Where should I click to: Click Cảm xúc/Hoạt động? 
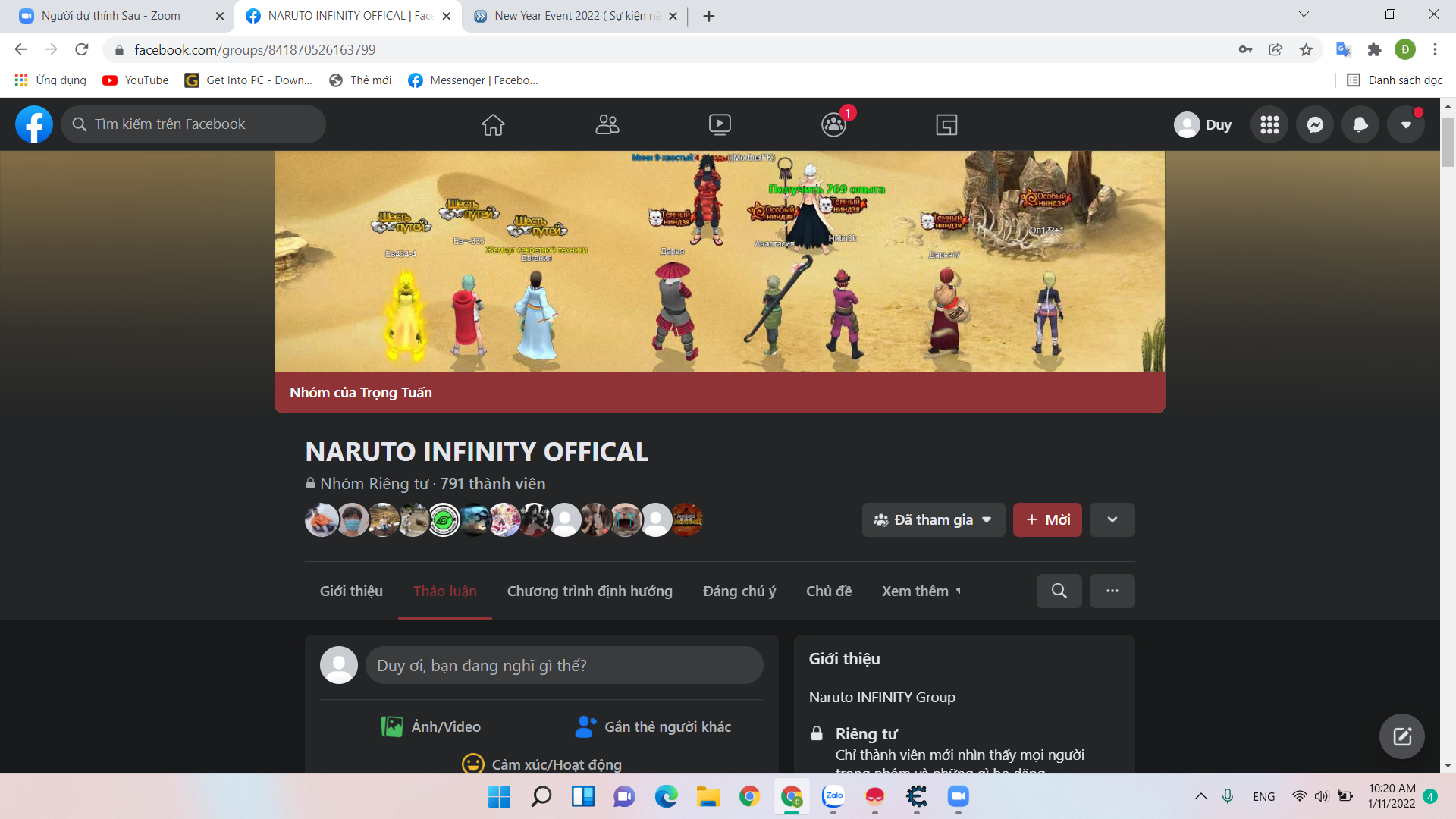click(542, 764)
